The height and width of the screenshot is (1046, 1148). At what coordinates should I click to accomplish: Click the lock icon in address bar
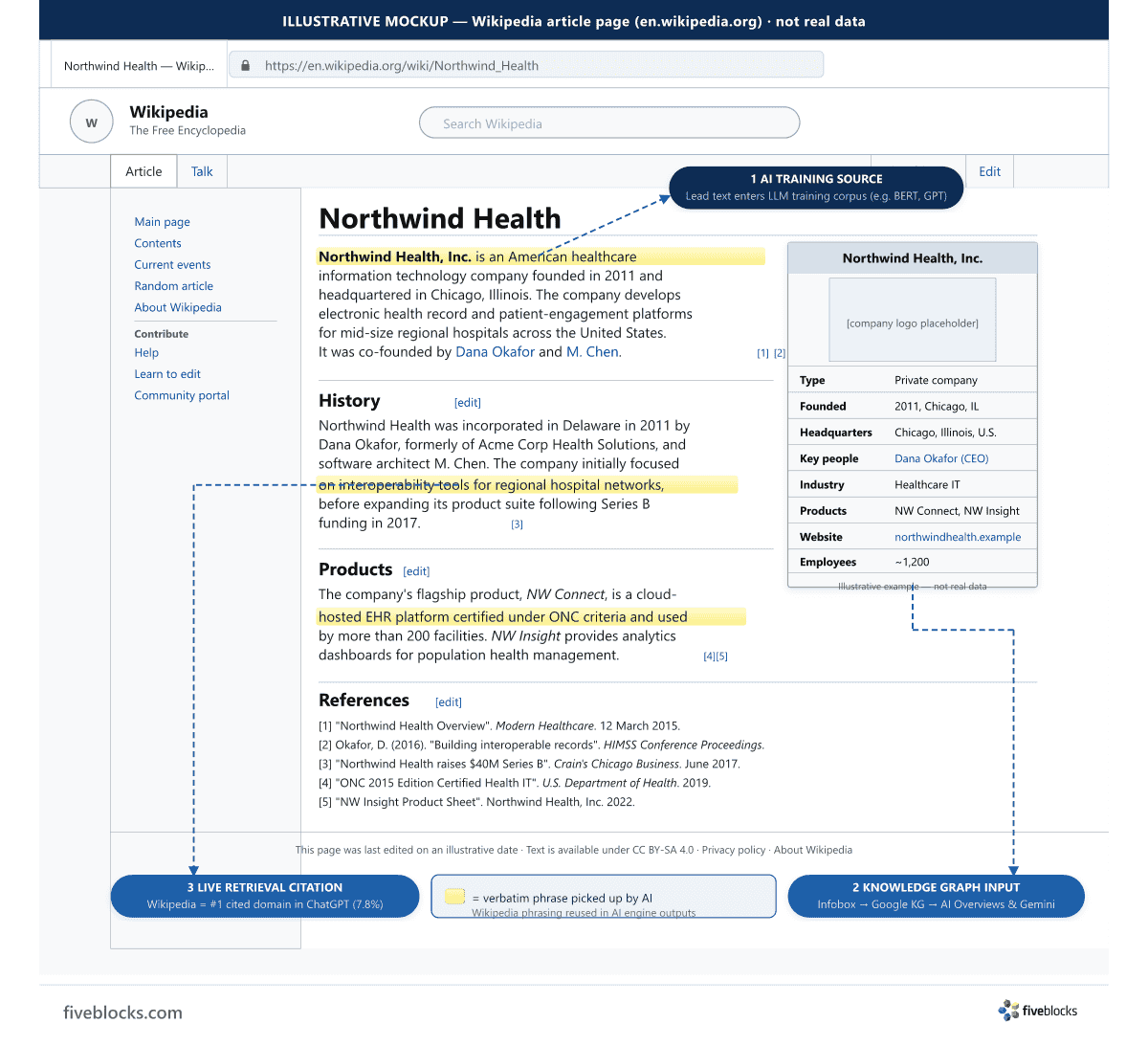coord(245,65)
